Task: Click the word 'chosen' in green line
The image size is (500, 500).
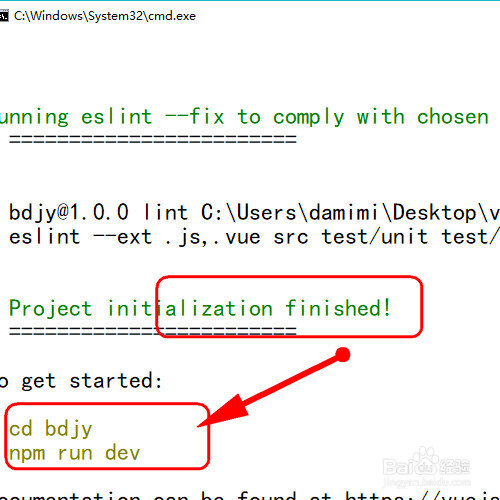Action: coord(453,117)
